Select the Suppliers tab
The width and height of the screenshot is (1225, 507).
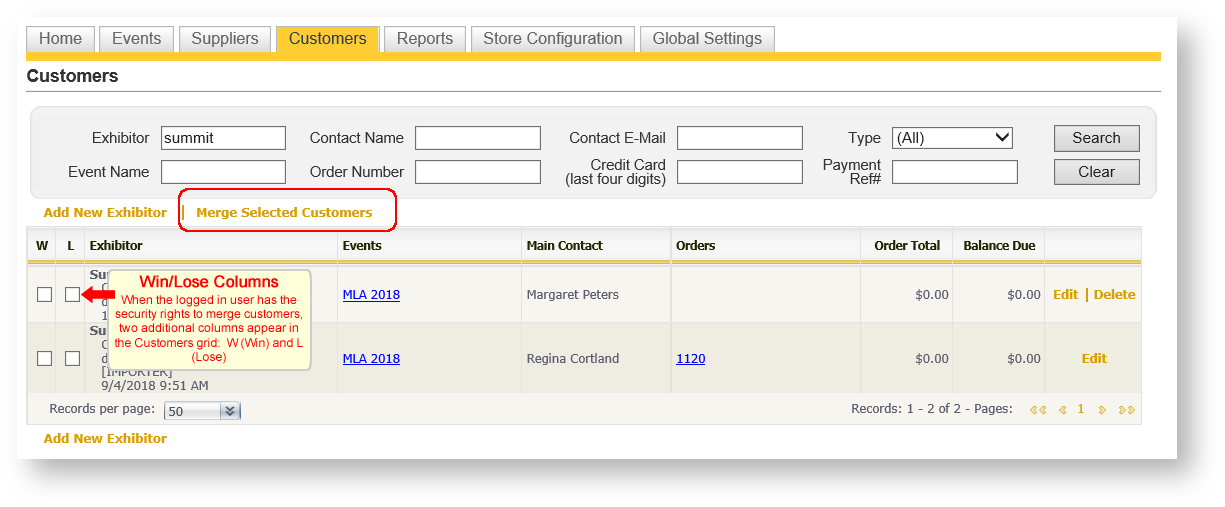point(225,39)
